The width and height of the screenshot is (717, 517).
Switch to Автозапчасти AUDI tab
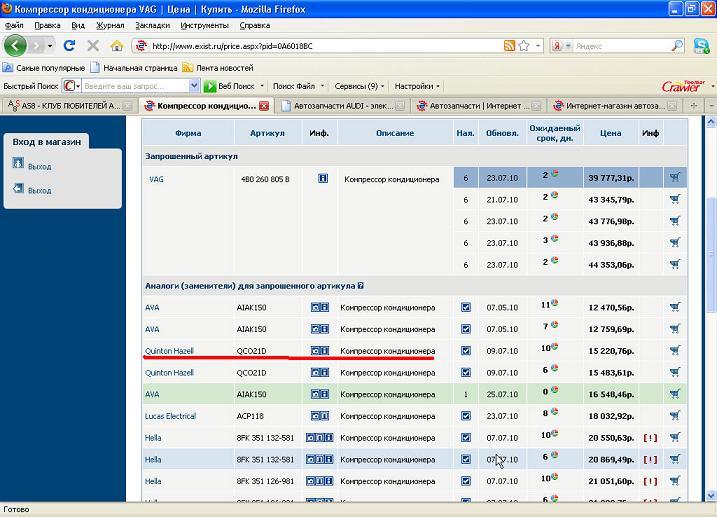343,106
